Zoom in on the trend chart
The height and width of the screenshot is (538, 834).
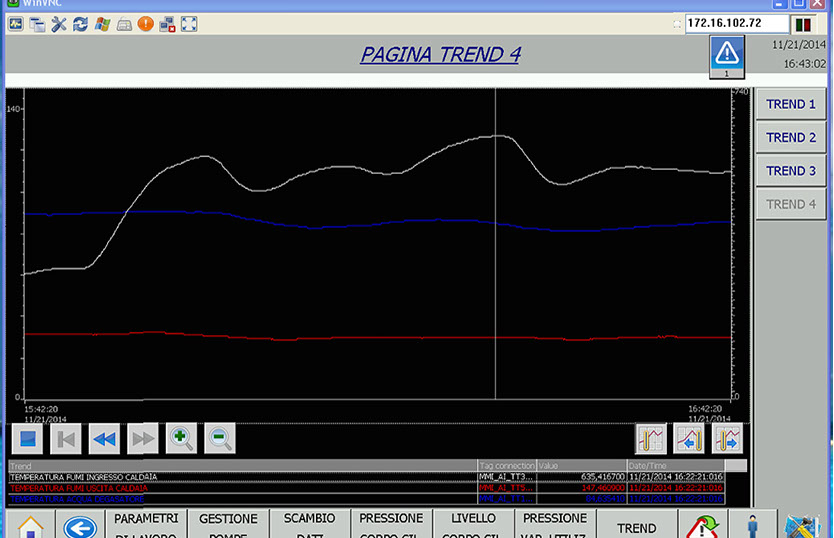pos(181,437)
